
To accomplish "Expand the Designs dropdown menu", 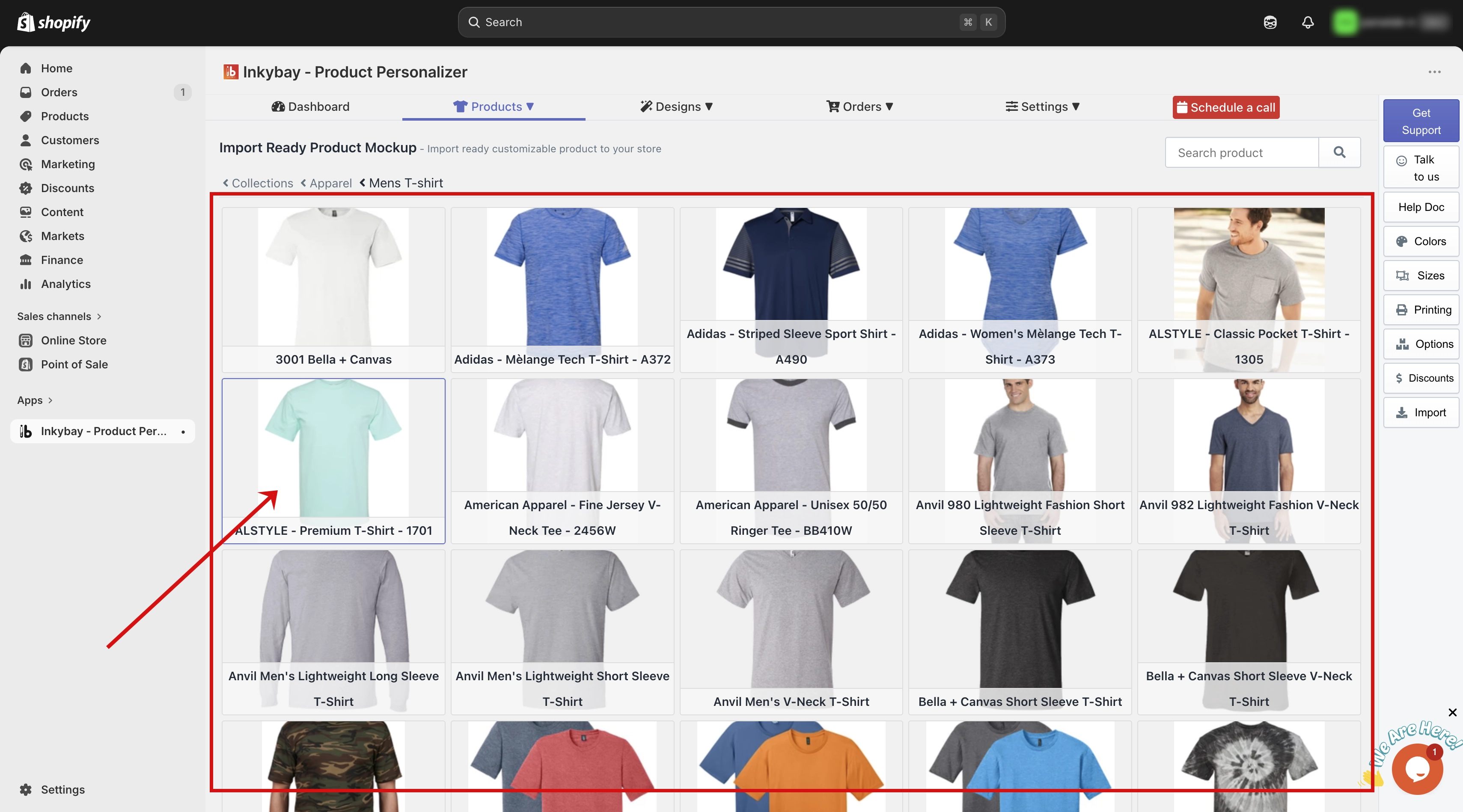I will [676, 107].
